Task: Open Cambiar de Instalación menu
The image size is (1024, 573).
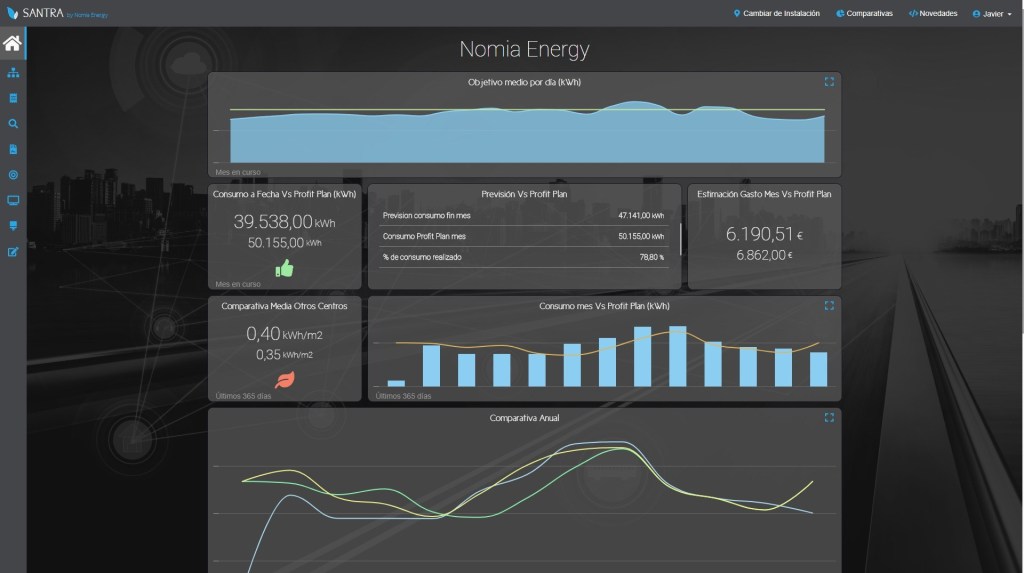Action: (x=776, y=13)
